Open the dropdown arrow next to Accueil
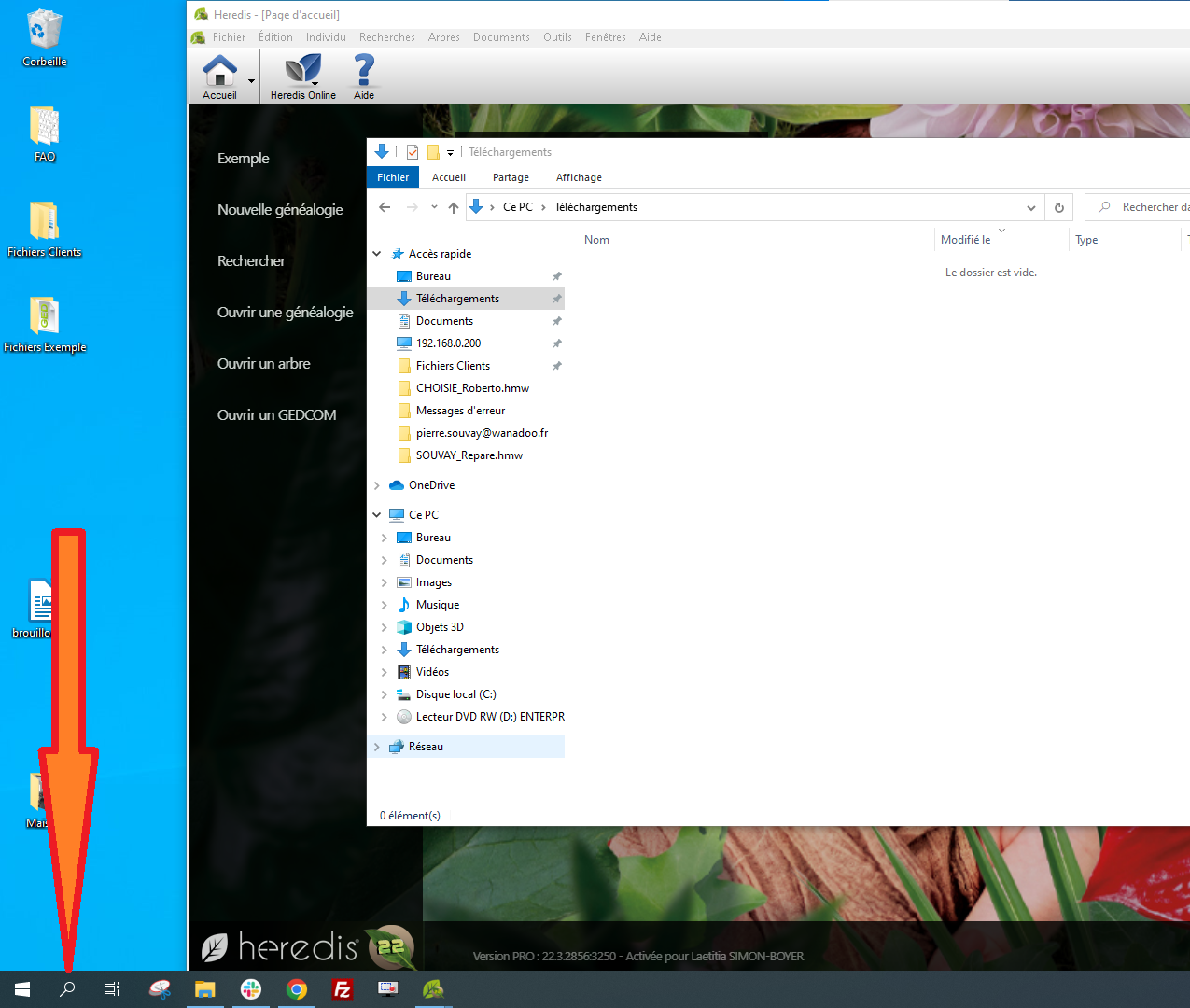 pos(251,81)
